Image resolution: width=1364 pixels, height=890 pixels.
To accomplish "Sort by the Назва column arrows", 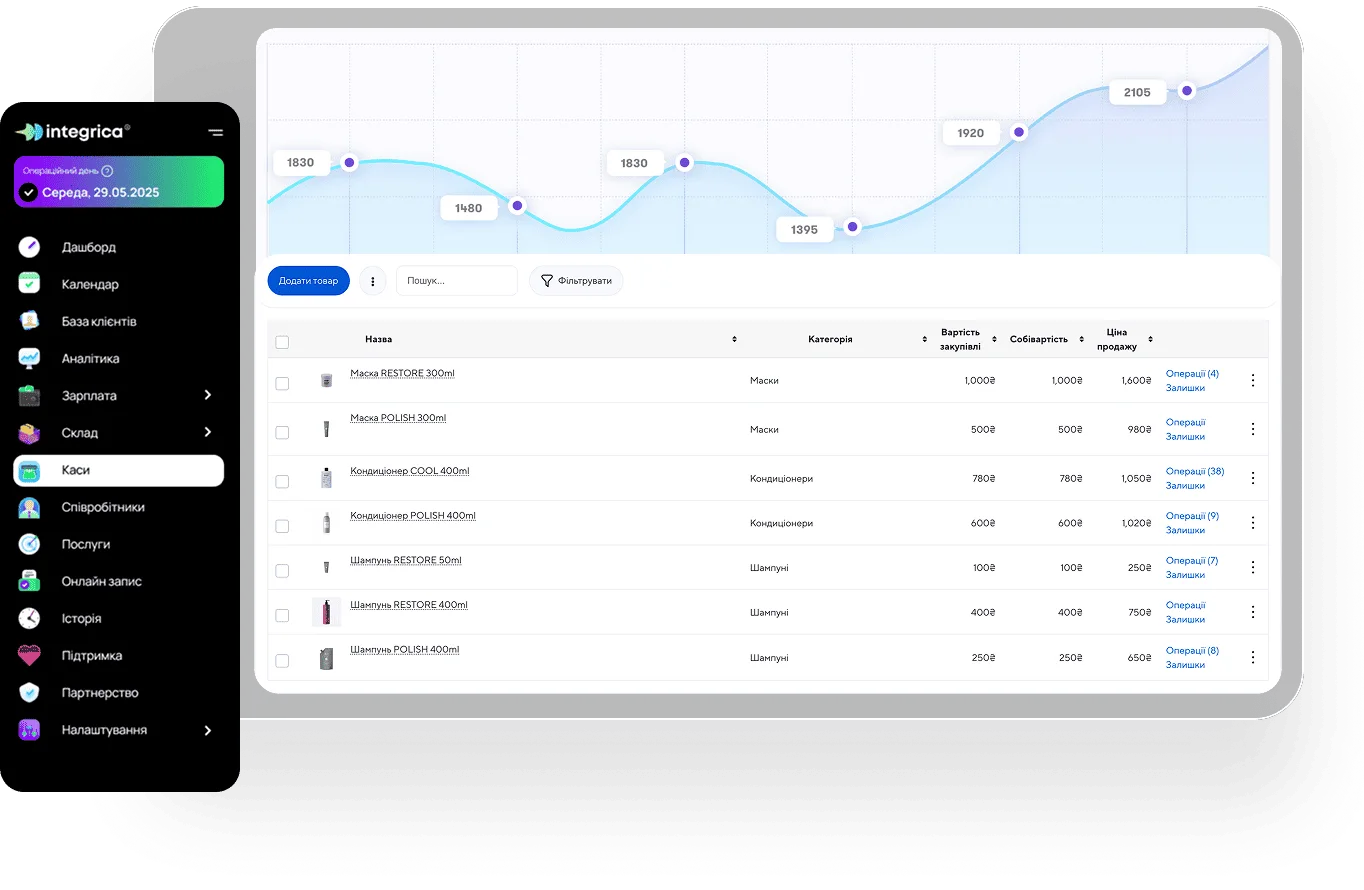I will click(x=734, y=340).
